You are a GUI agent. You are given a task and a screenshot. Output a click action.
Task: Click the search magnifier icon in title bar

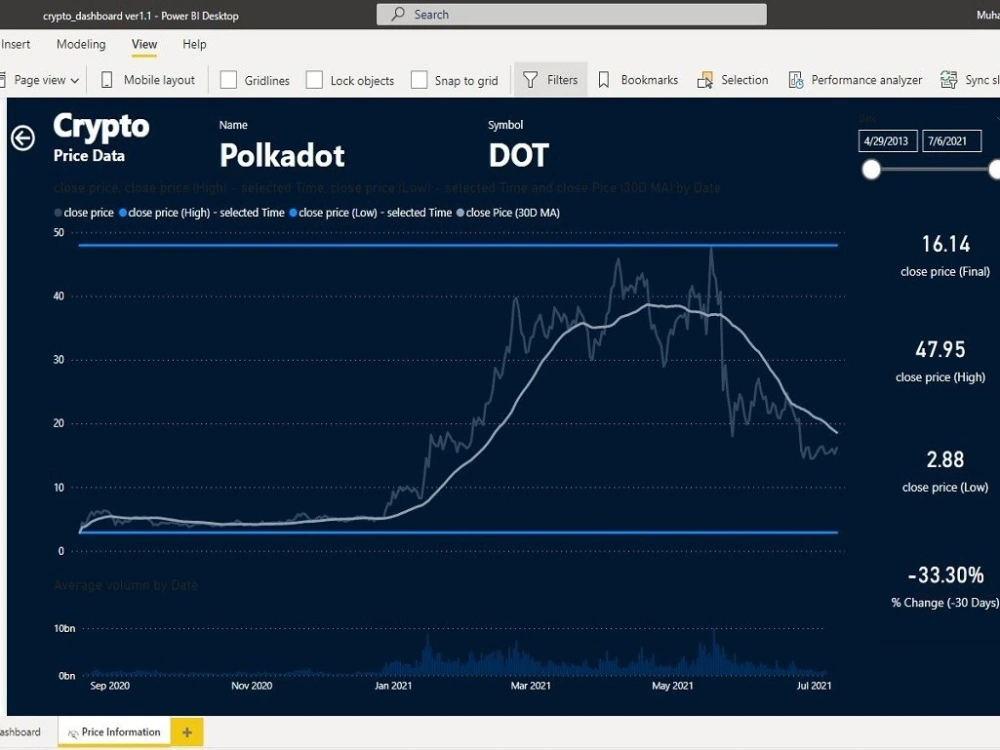pos(398,14)
